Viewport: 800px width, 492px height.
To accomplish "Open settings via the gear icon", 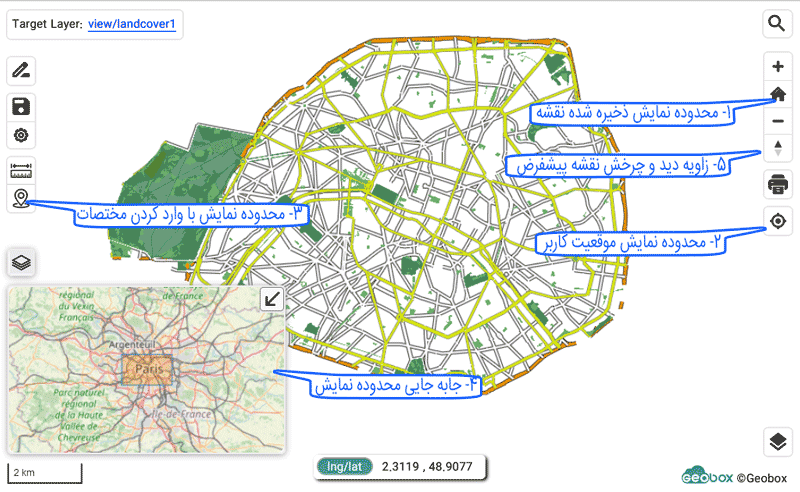I will tap(21, 136).
